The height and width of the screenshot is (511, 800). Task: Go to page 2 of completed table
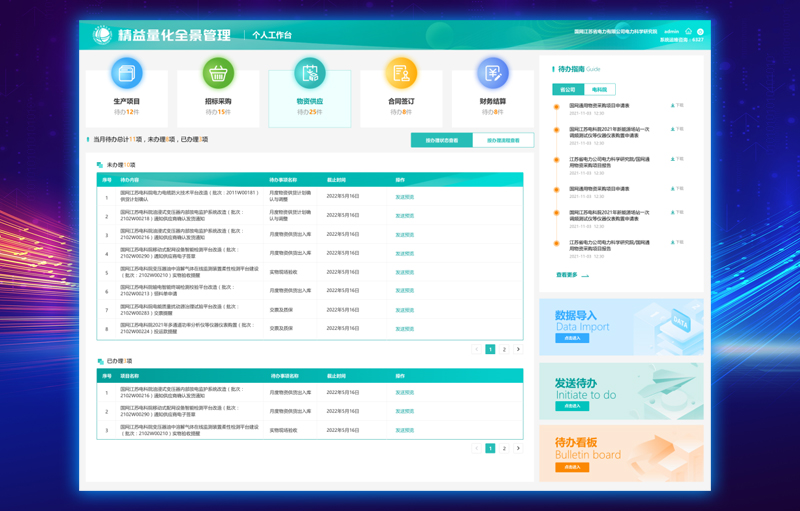click(x=504, y=449)
